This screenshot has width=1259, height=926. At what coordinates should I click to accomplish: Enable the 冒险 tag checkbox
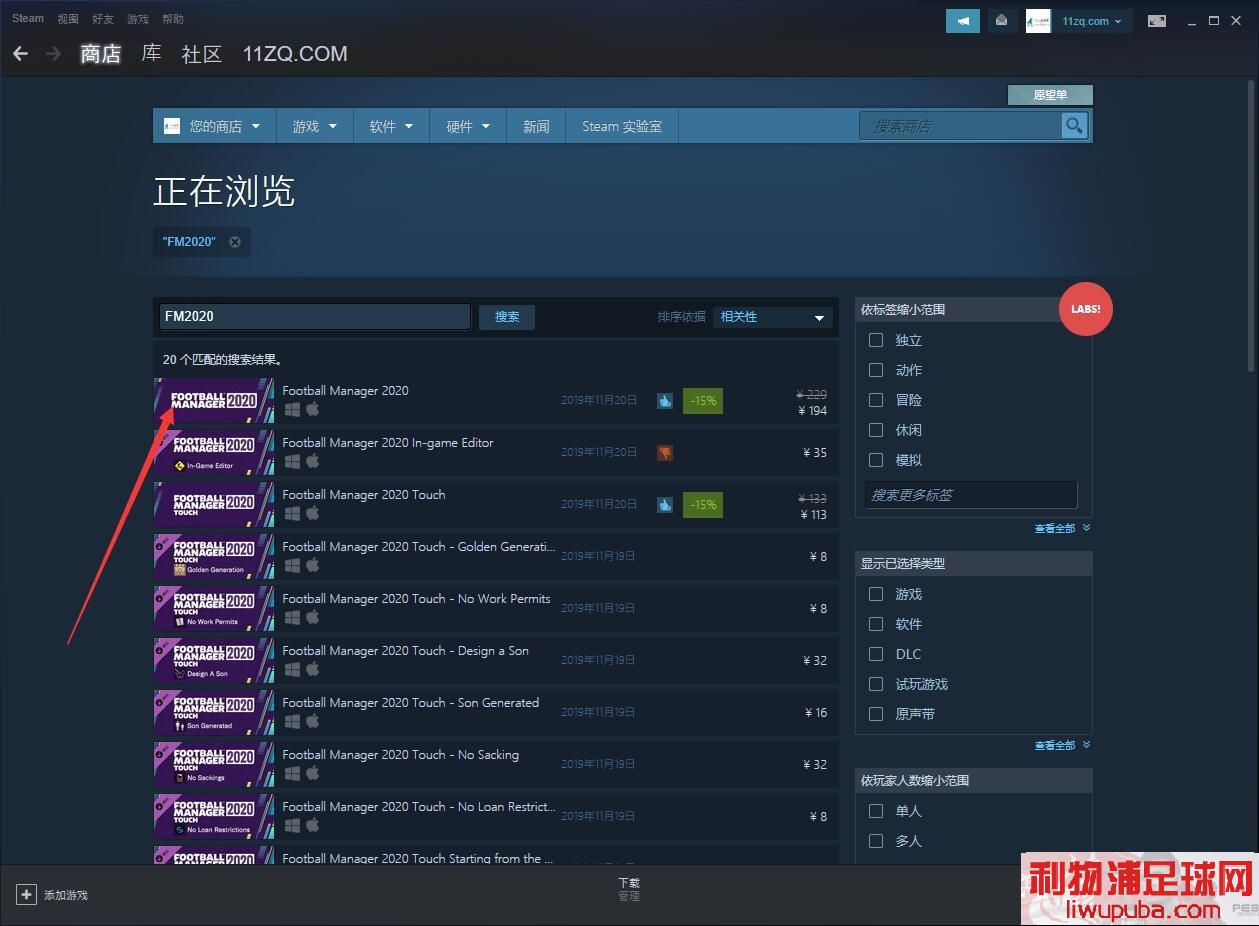[876, 400]
